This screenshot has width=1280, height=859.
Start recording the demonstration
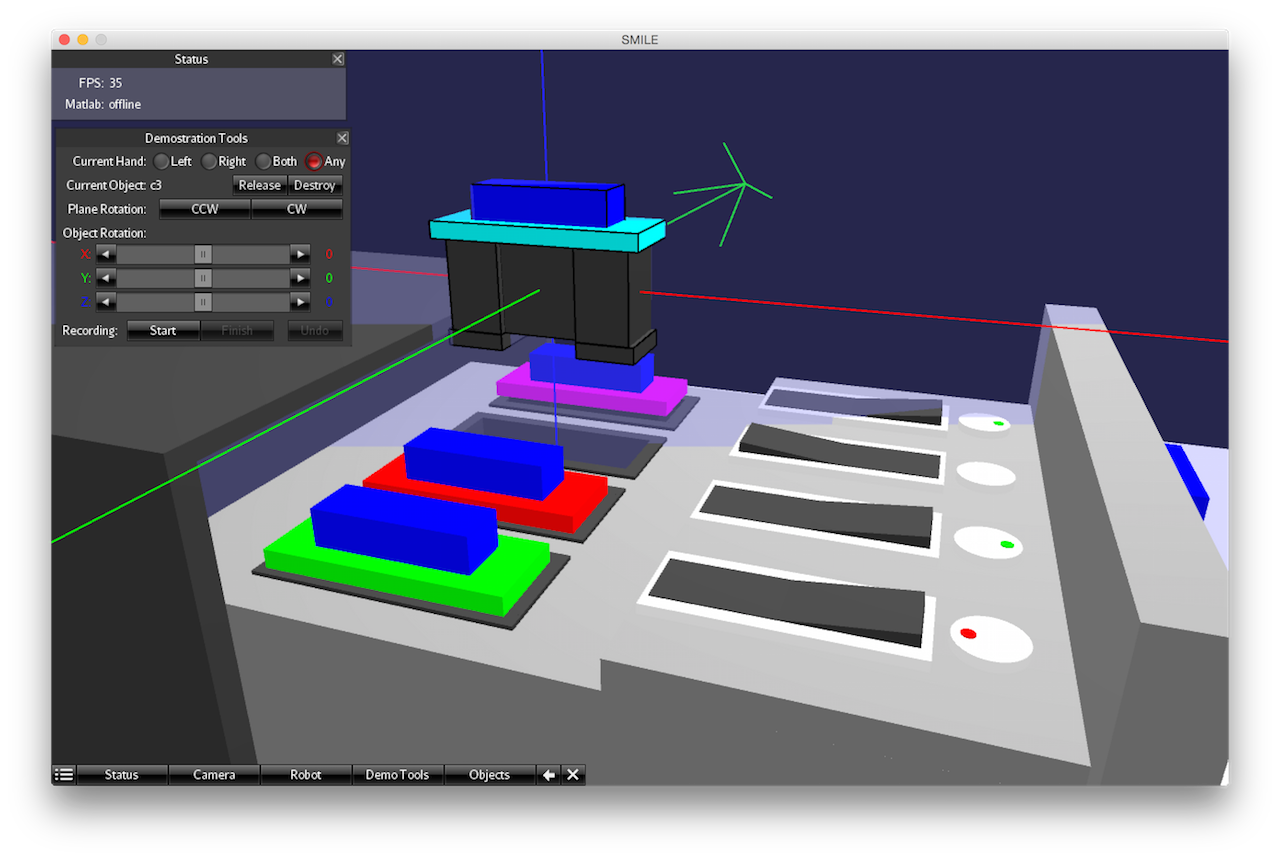[x=163, y=331]
